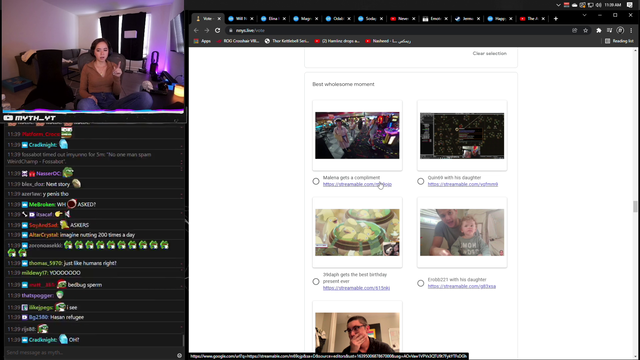Viewport: 640px width, 360px height.
Task: Open the Chrome profile avatar
Action: (620, 31)
